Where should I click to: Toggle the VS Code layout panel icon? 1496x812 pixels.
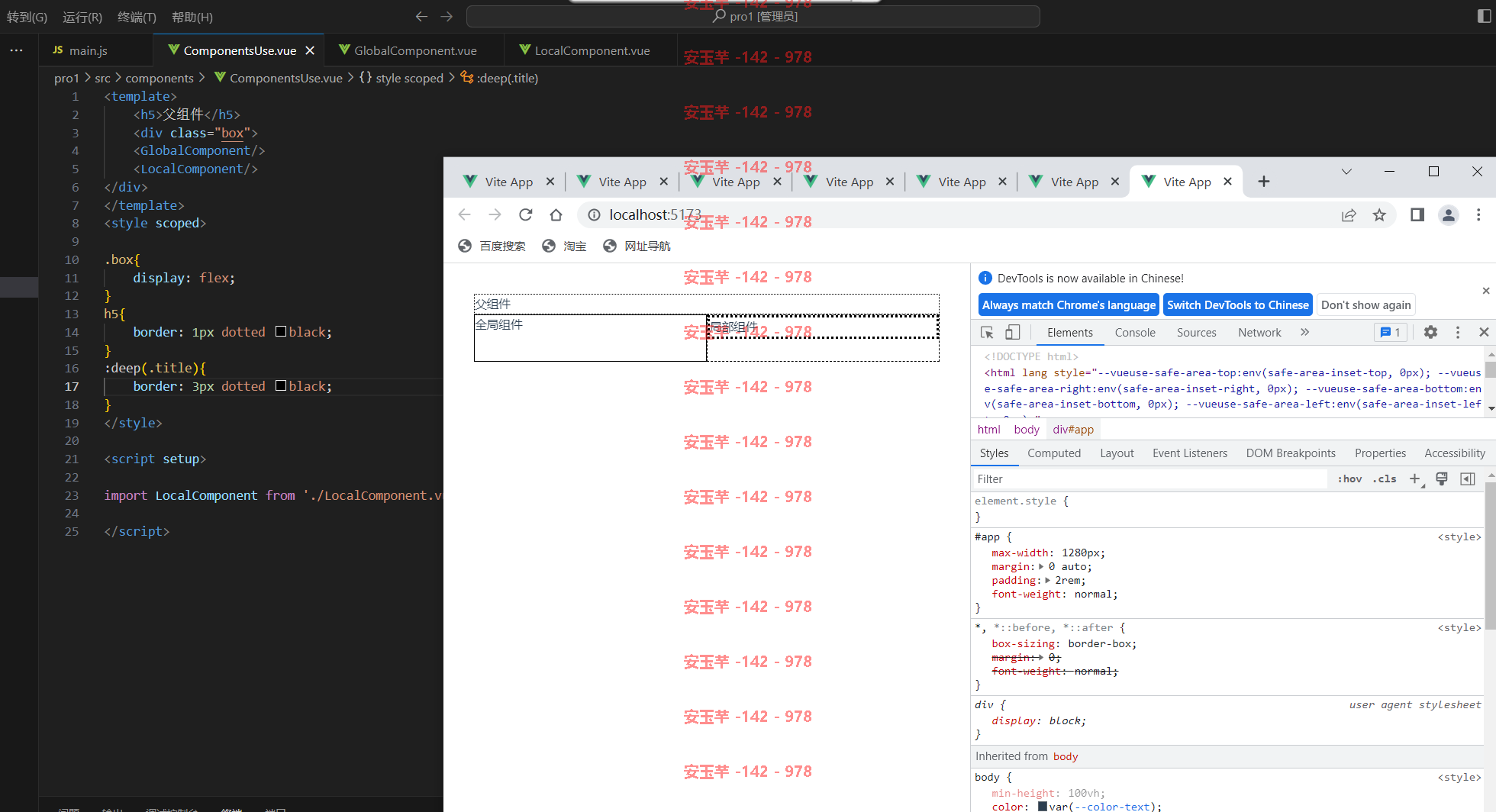coord(1484,16)
